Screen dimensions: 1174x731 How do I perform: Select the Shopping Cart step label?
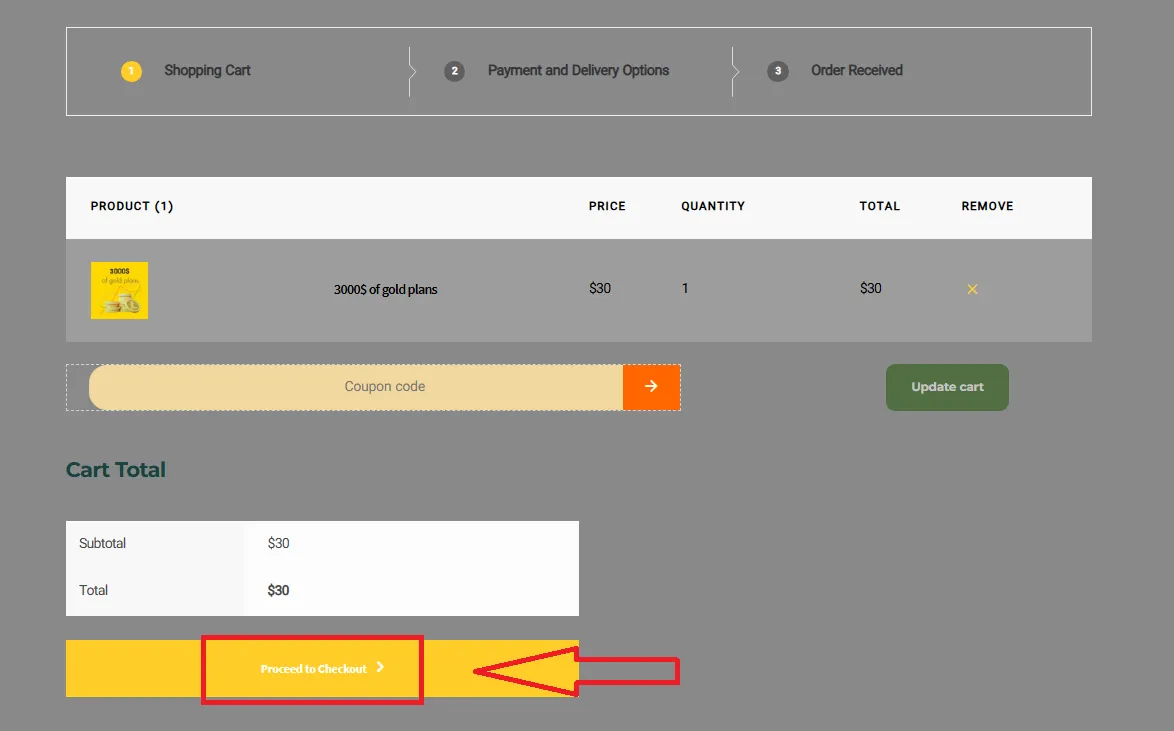207,71
